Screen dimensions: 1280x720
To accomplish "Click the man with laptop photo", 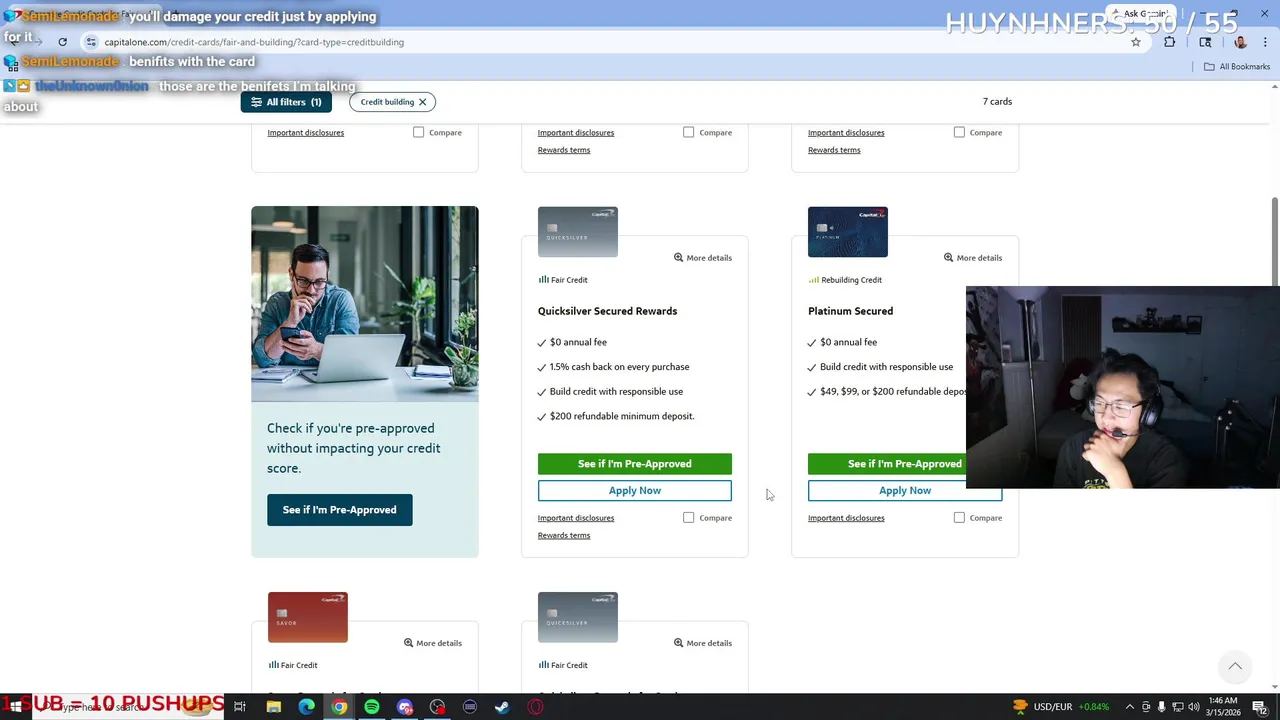I will (x=365, y=304).
